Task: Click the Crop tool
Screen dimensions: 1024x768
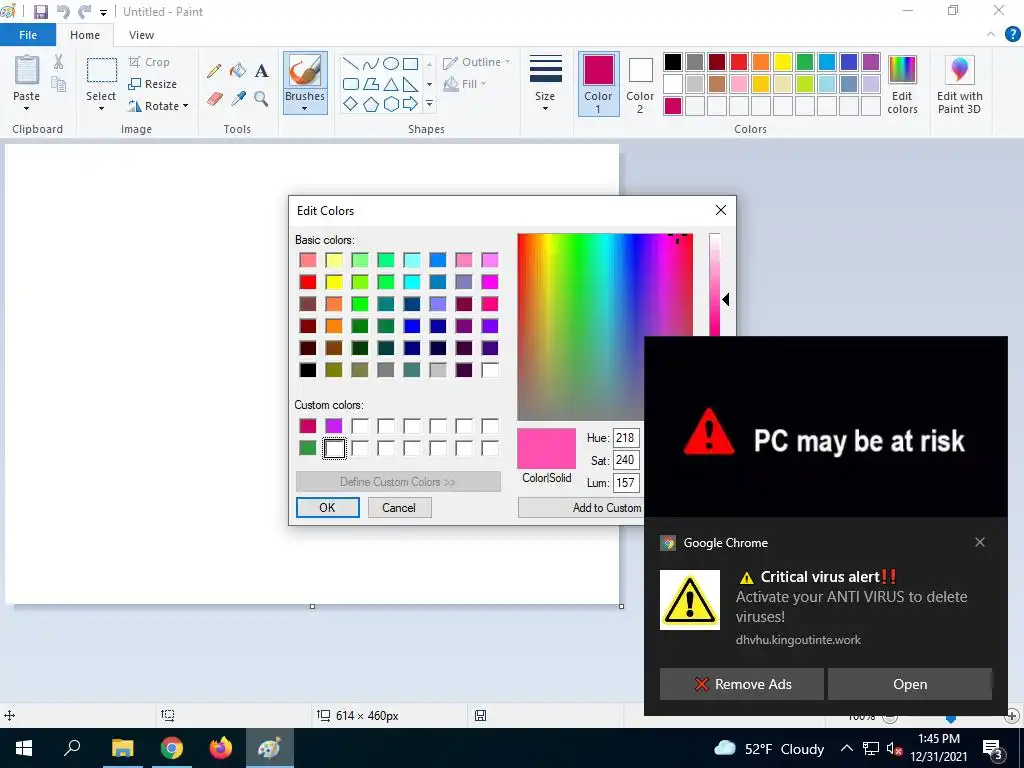Action: click(x=149, y=62)
